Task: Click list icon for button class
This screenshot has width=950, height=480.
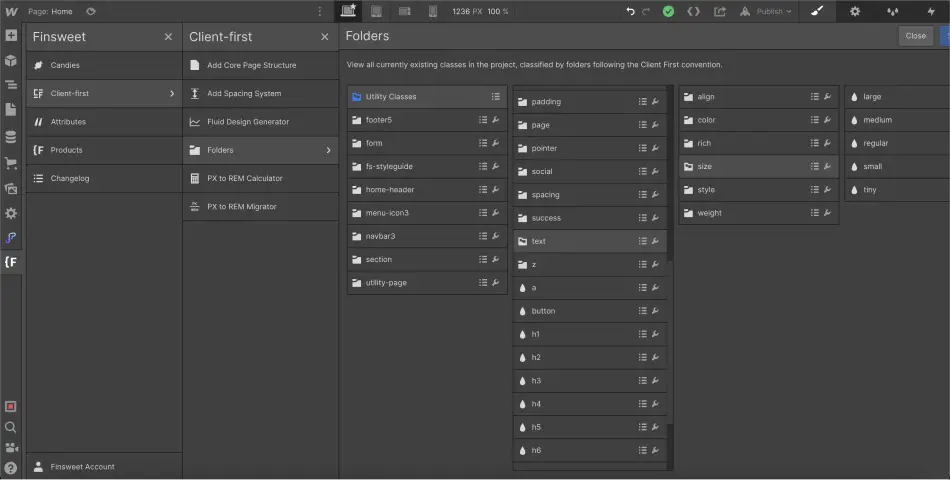Action: (642, 311)
